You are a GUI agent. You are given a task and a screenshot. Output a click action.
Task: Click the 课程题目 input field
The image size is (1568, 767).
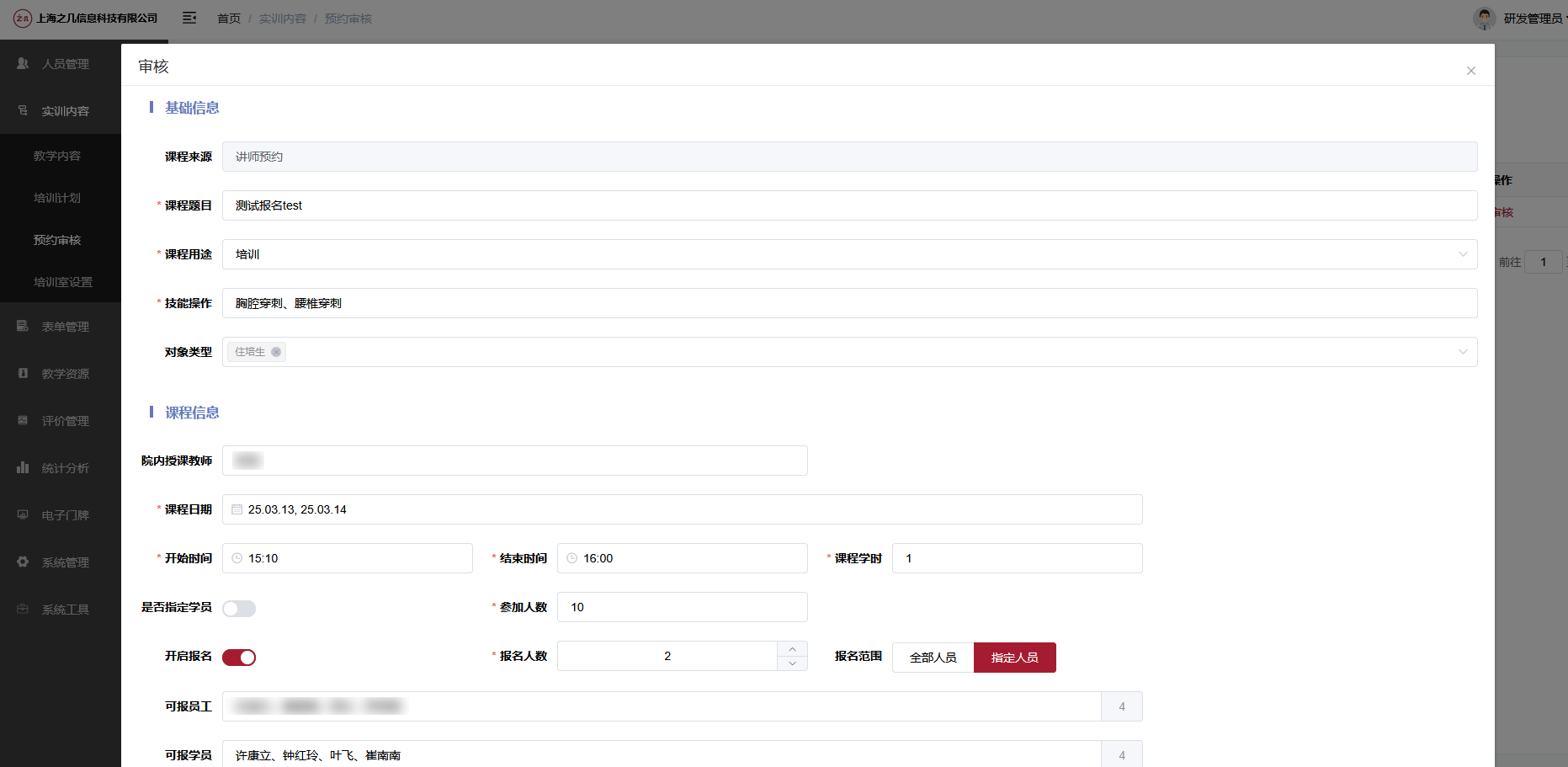(849, 205)
